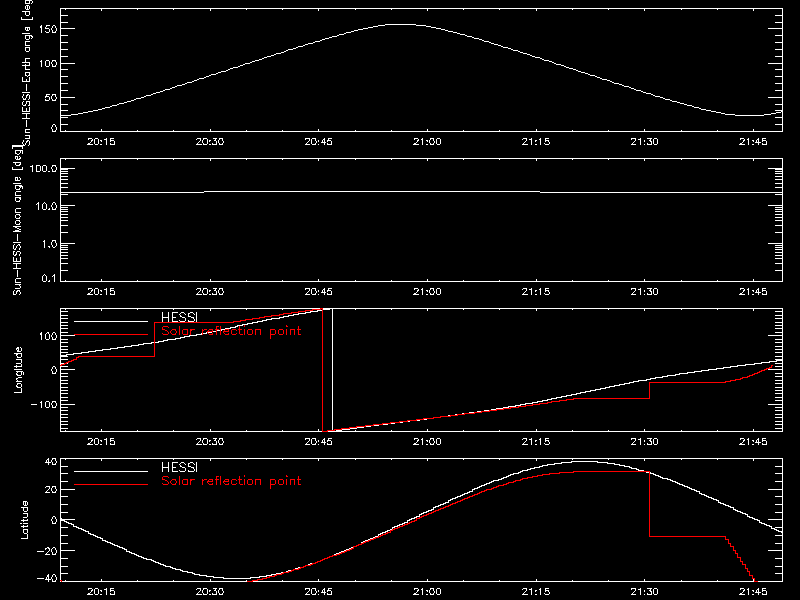This screenshot has height=600, width=800.
Task: Click the 1.0 tick label in Moon angle plot
Action: tap(49, 244)
